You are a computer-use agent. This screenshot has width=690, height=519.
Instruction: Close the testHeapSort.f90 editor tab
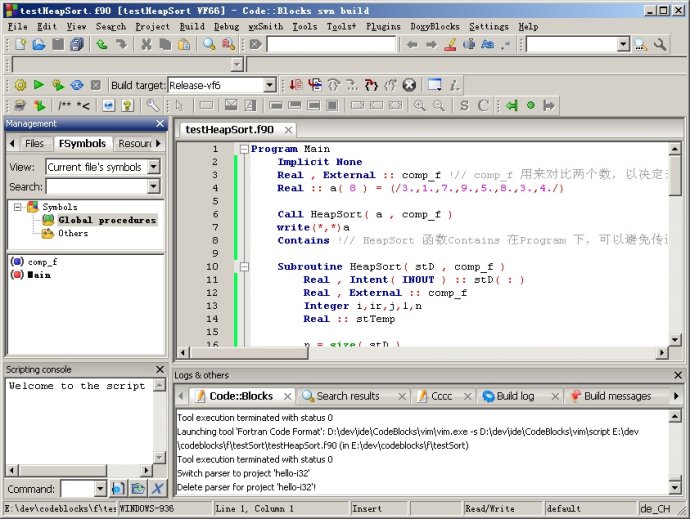click(288, 130)
